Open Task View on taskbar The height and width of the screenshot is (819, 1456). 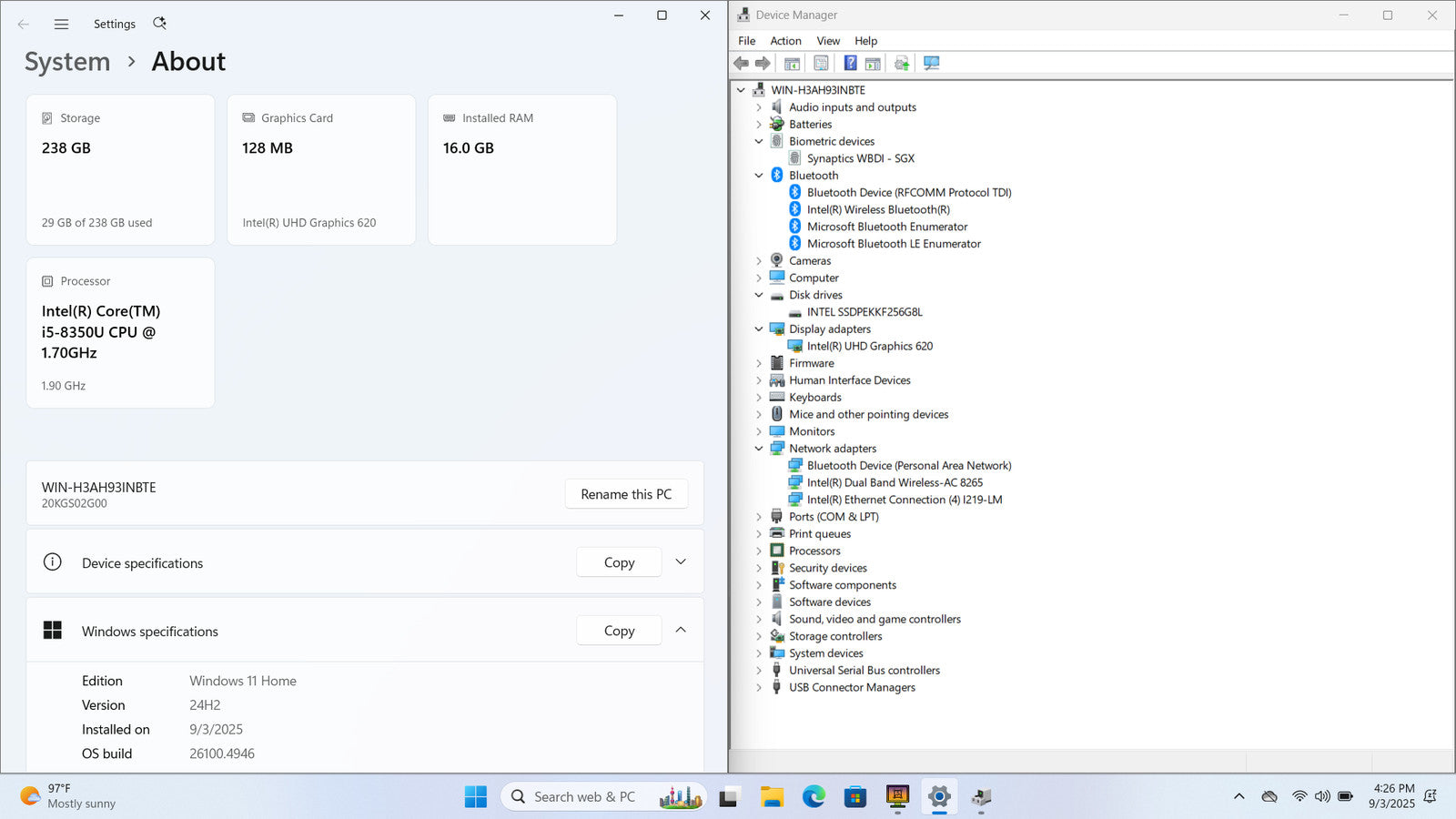(x=729, y=797)
